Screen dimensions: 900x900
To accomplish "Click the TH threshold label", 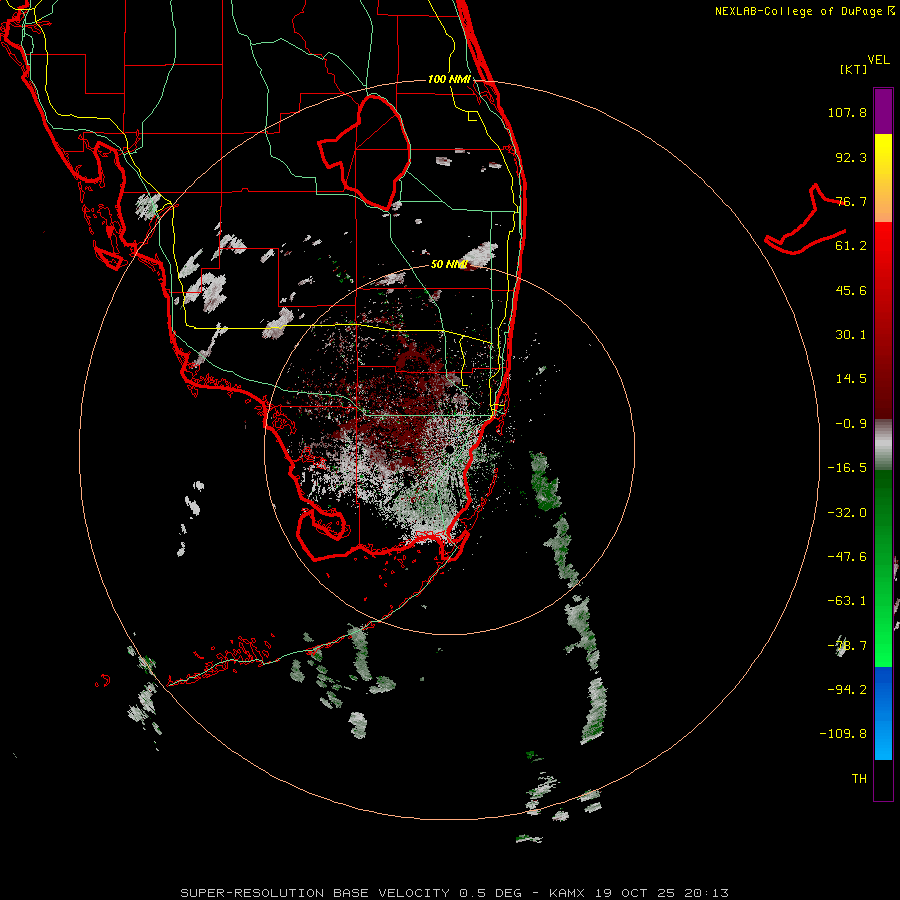I will [x=859, y=778].
